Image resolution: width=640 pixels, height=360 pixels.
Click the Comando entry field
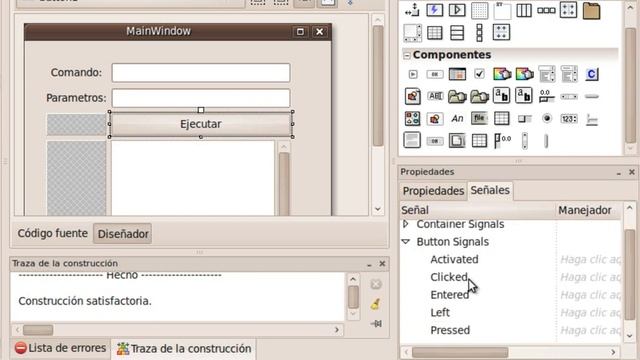(201, 73)
